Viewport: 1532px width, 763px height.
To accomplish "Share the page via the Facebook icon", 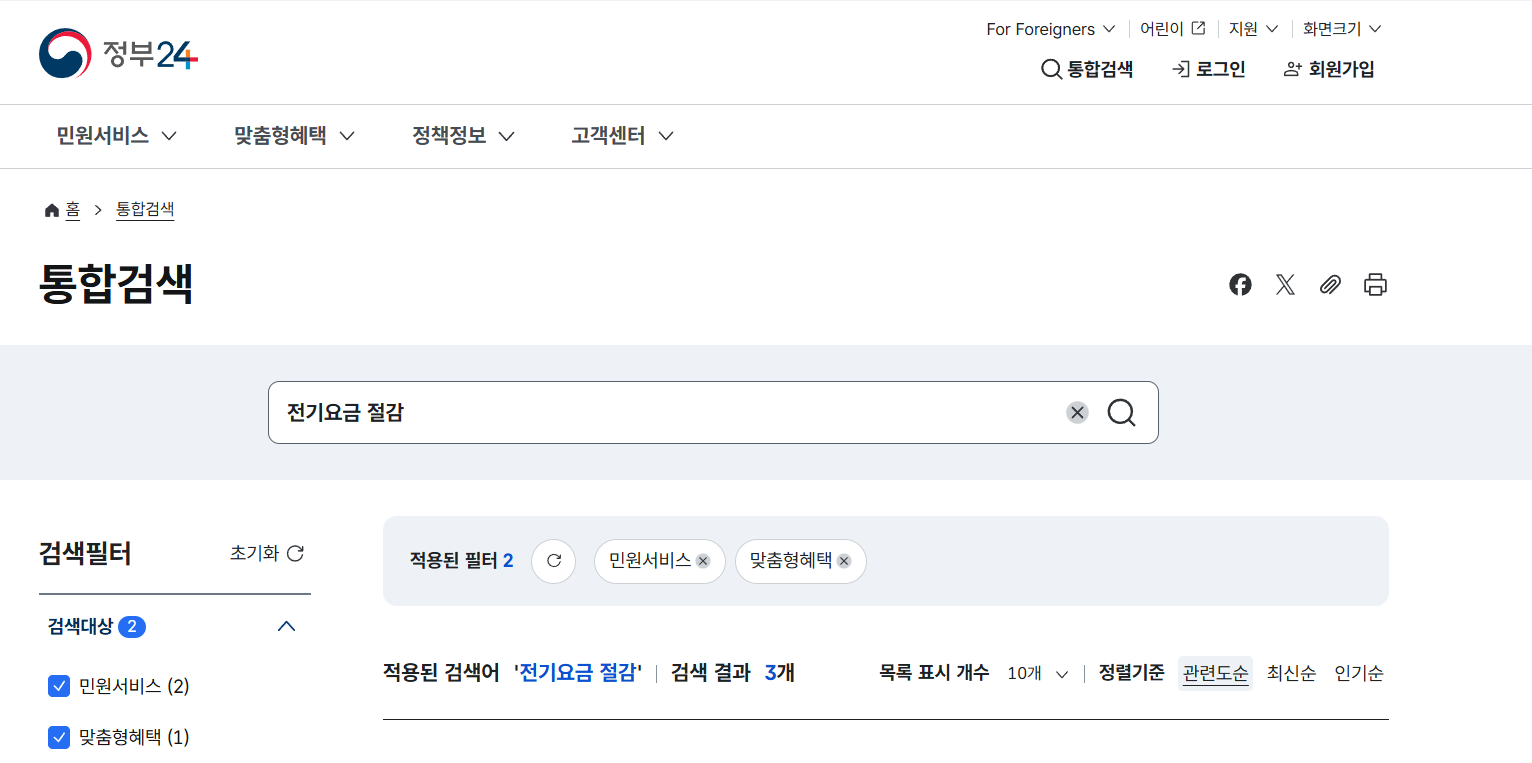I will click(1240, 285).
